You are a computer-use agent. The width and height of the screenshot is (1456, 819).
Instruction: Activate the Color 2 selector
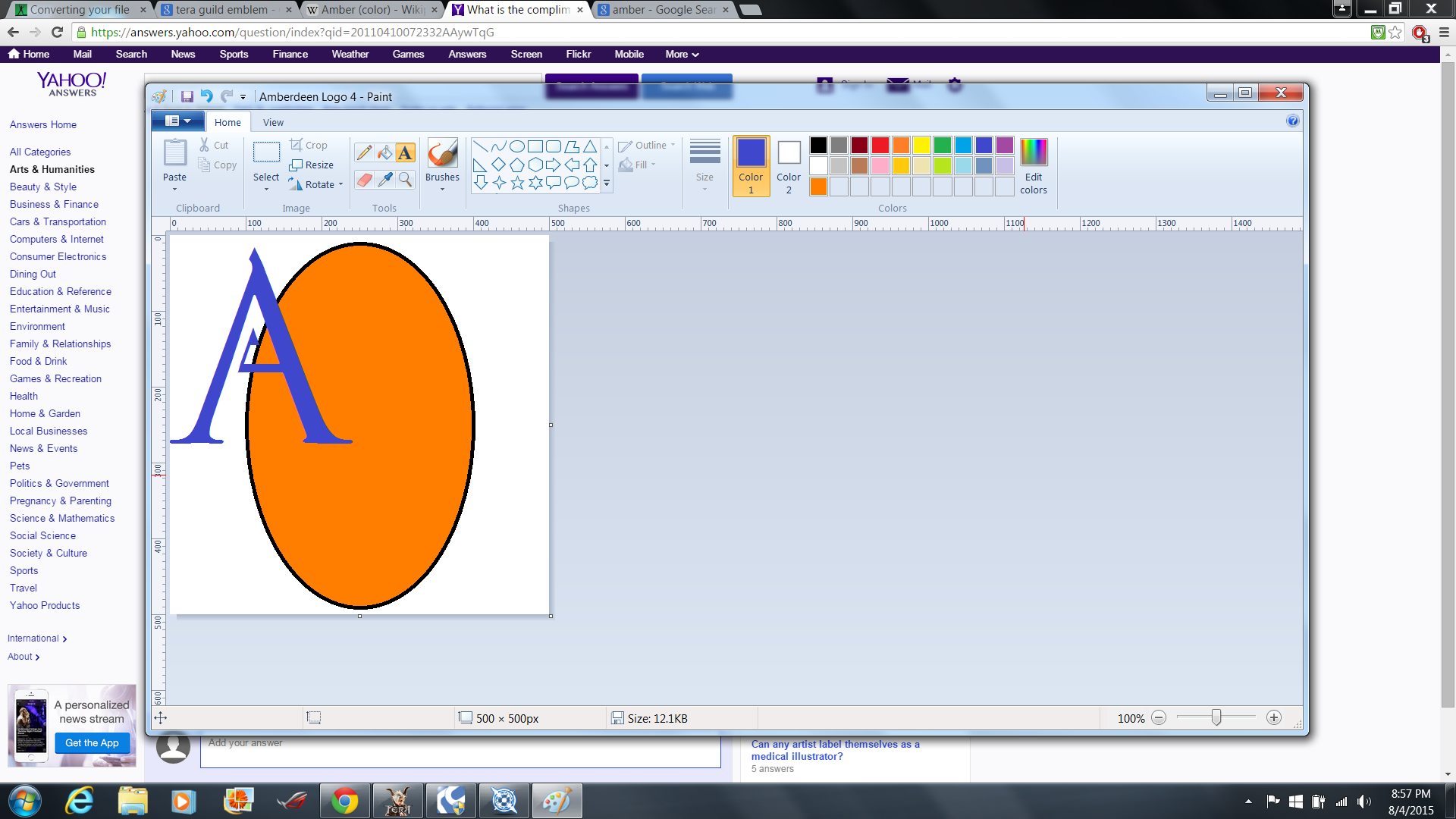click(x=789, y=165)
